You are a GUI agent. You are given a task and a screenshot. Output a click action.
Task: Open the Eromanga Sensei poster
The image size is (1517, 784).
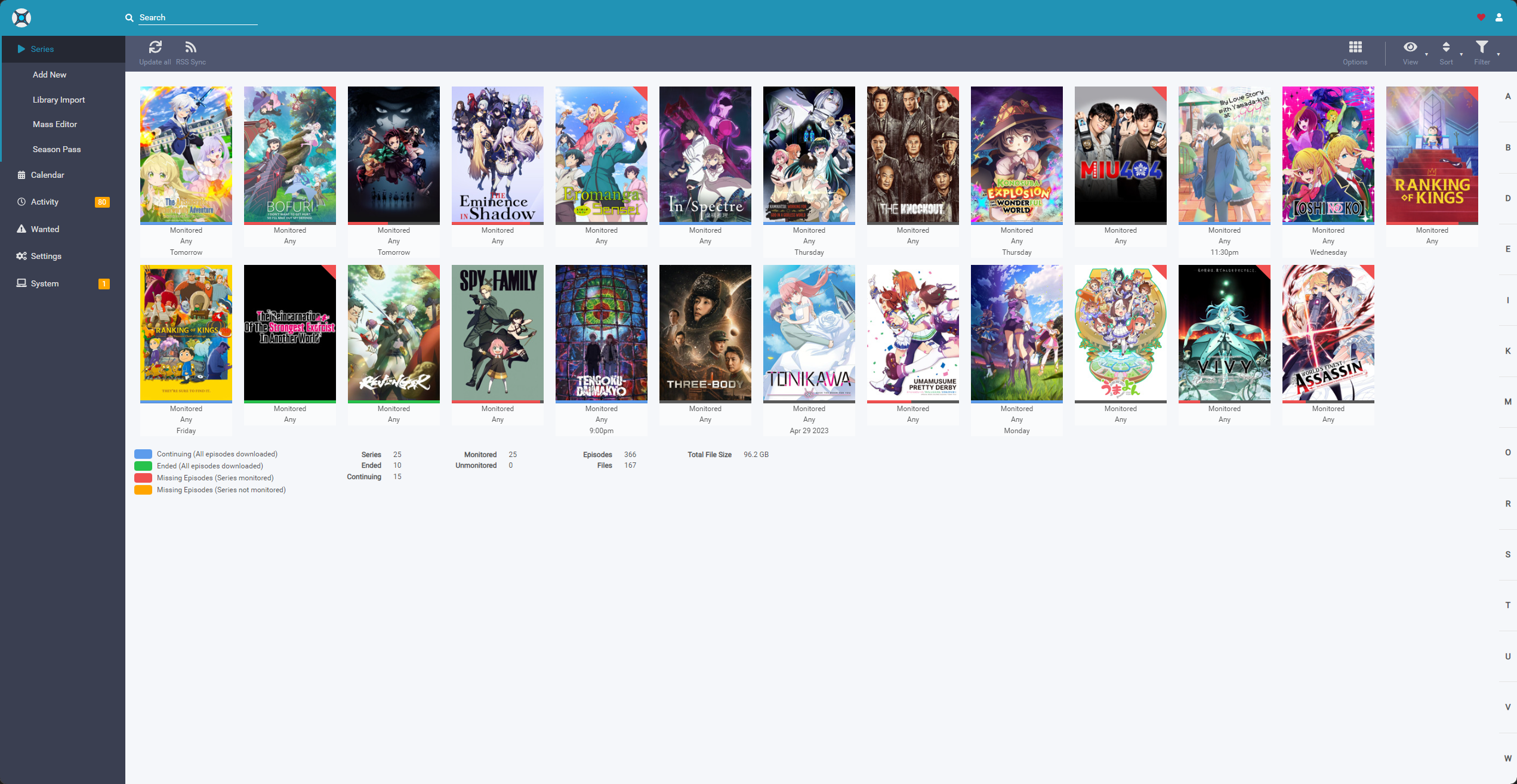[x=602, y=155]
